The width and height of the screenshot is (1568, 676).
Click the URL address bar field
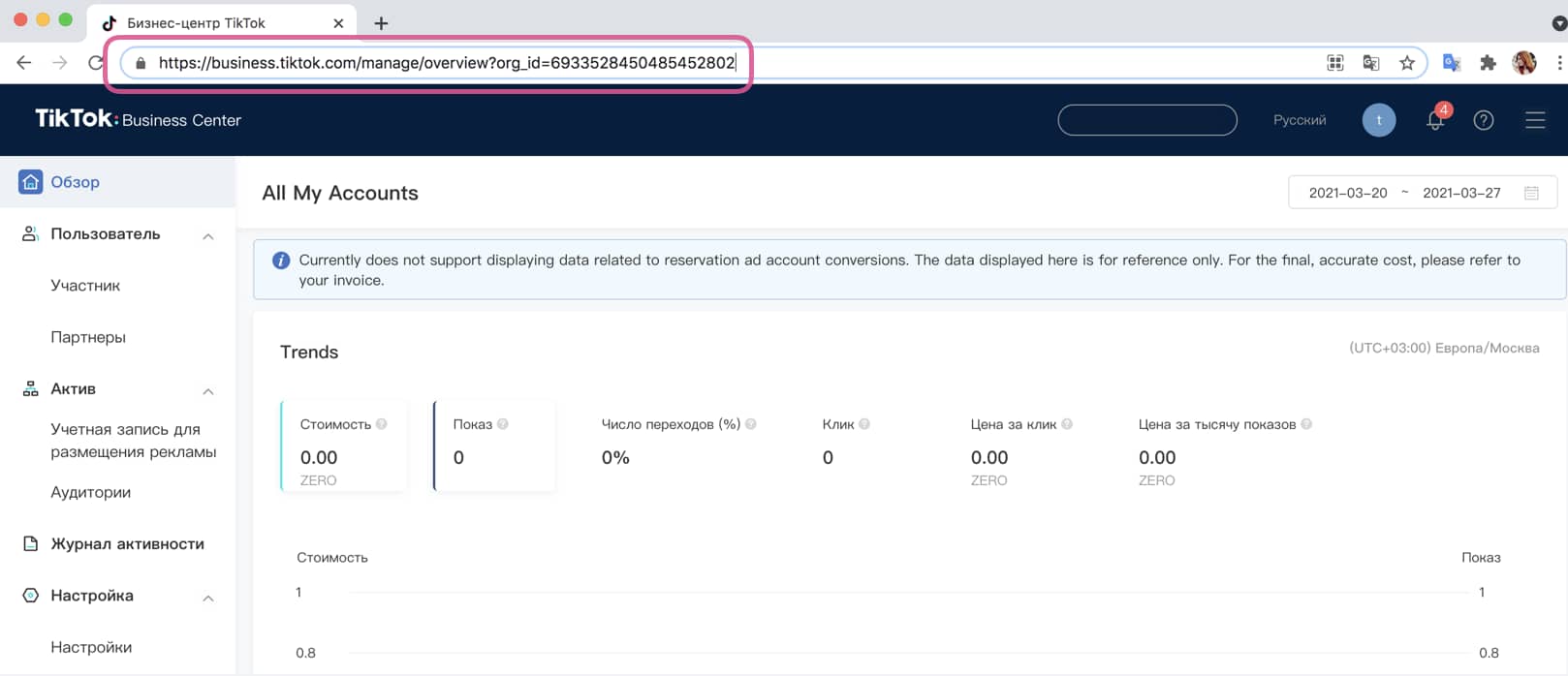[772, 63]
